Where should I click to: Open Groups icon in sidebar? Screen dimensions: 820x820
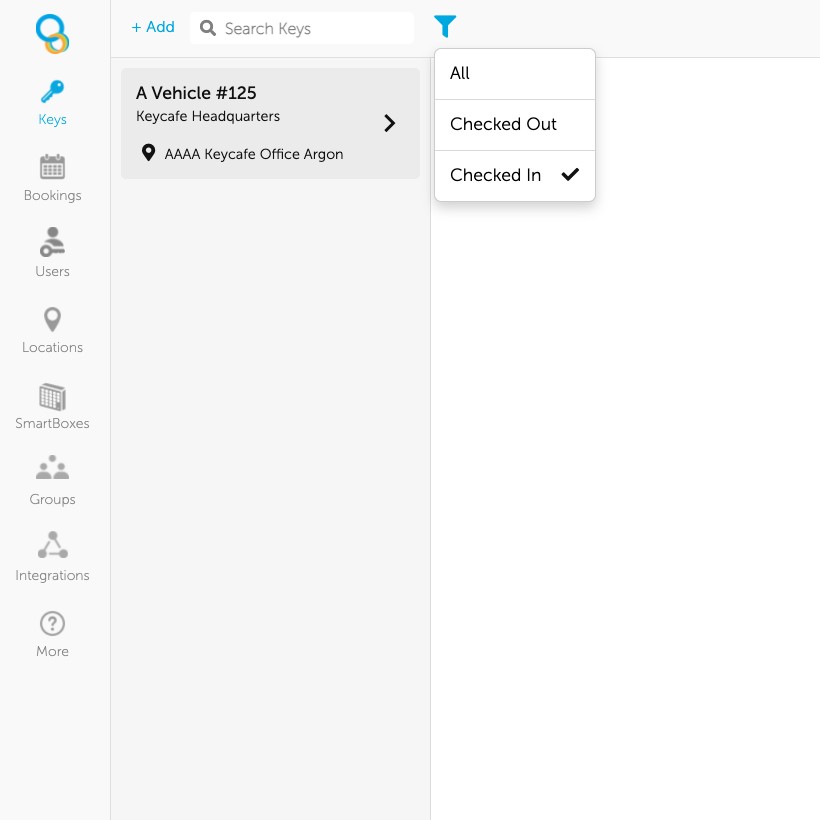[52, 470]
